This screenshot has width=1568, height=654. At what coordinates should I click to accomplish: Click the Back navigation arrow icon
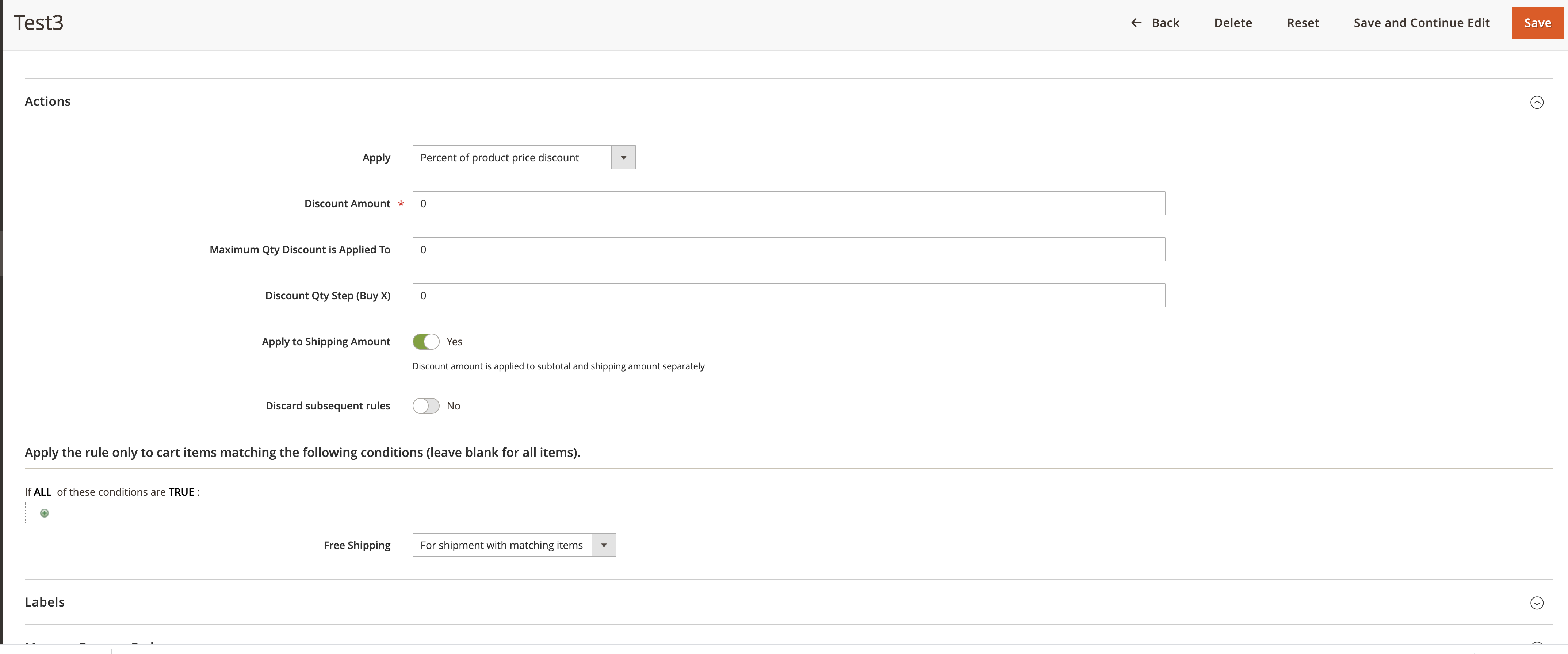click(1134, 22)
